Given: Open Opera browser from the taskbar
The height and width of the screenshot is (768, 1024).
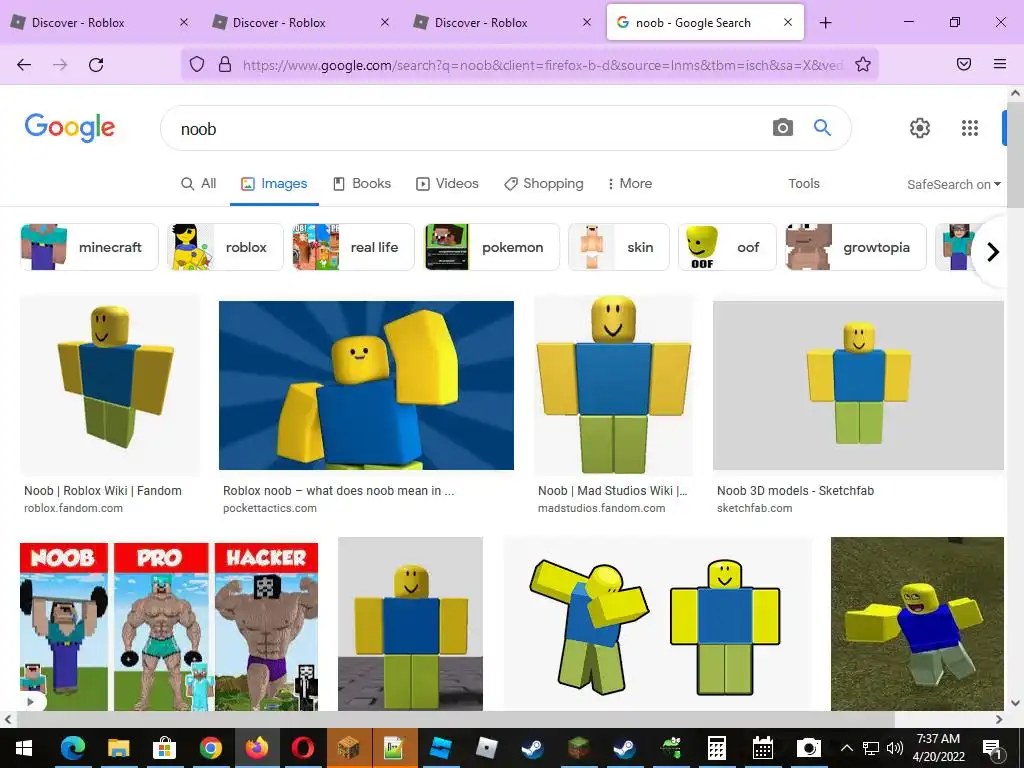Looking at the screenshot, I should coord(302,748).
